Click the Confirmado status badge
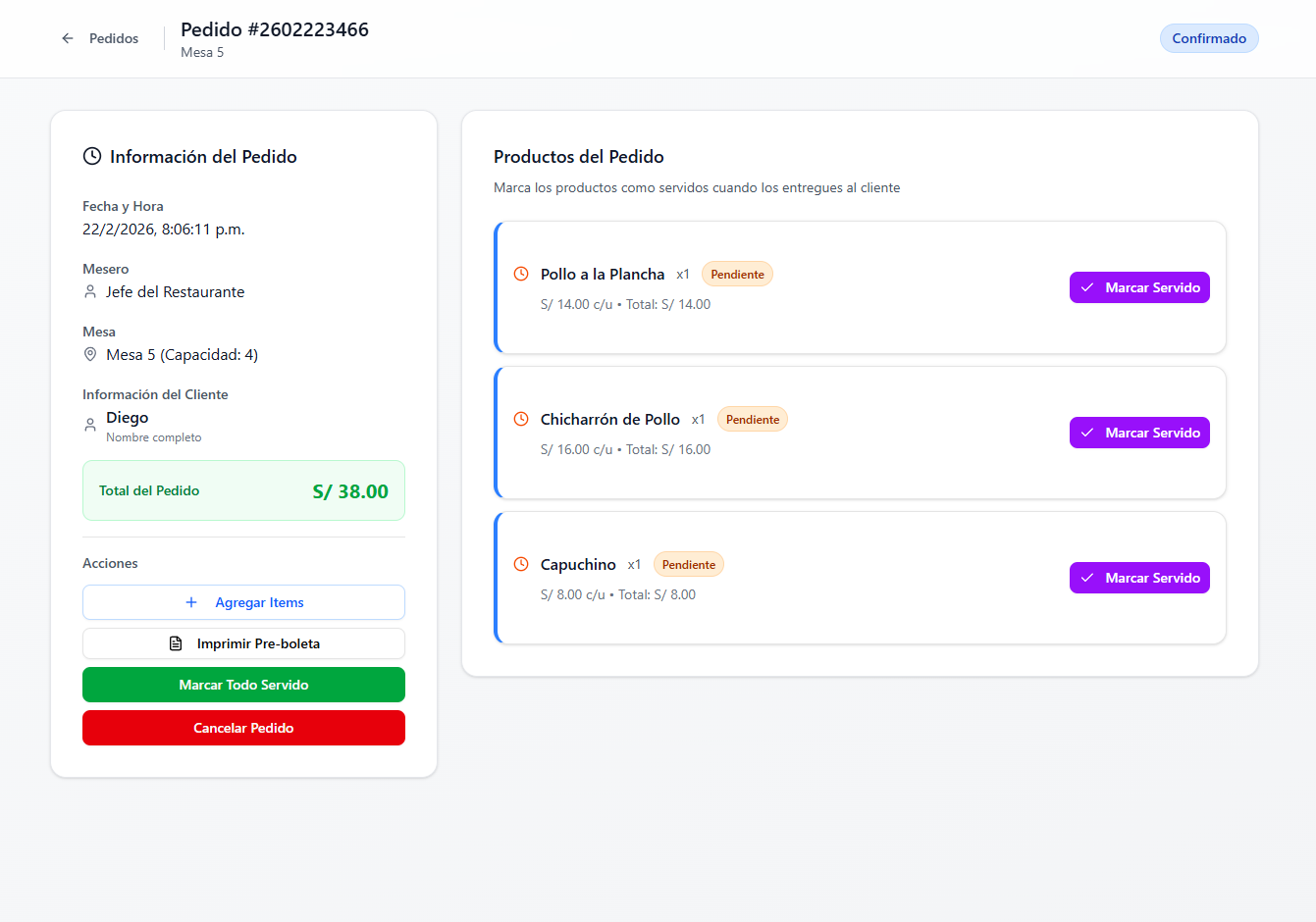The width and height of the screenshot is (1316, 922). click(x=1209, y=38)
